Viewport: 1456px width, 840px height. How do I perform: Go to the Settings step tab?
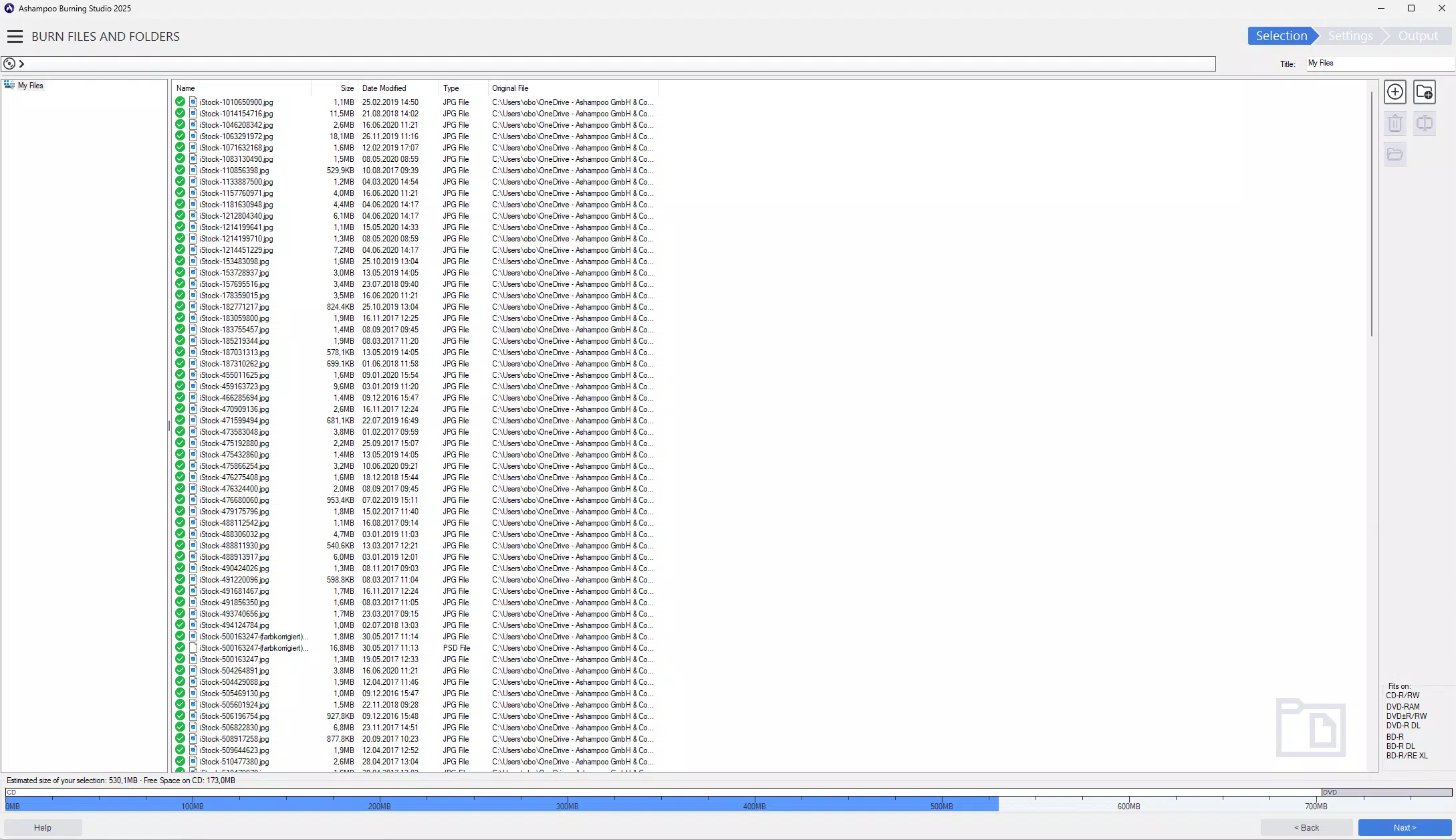tap(1350, 36)
